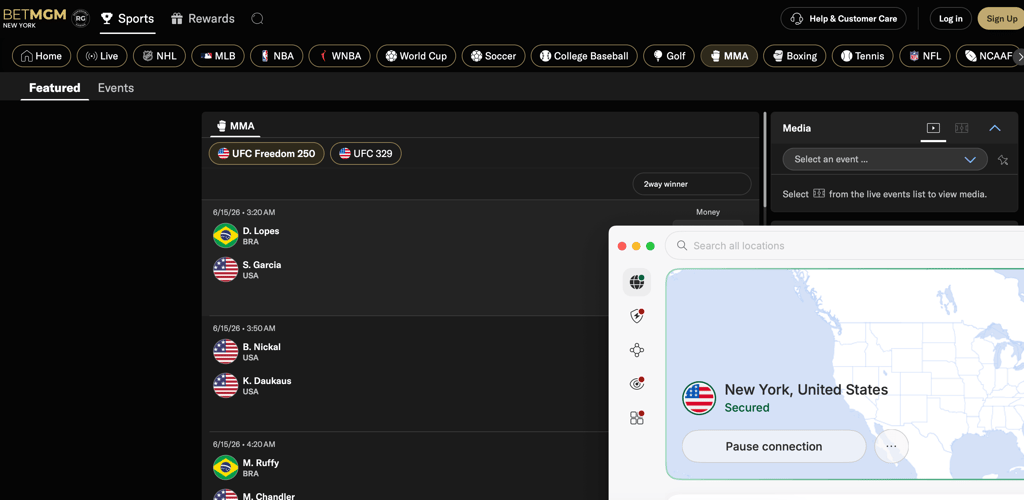Open the RG responsible gaming badge

(80, 18)
